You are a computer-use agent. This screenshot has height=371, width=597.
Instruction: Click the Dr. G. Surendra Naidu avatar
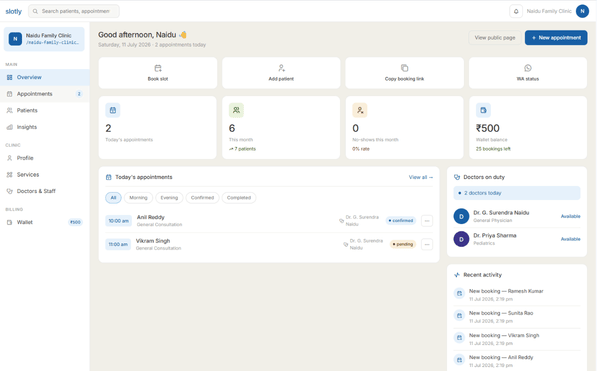point(461,216)
